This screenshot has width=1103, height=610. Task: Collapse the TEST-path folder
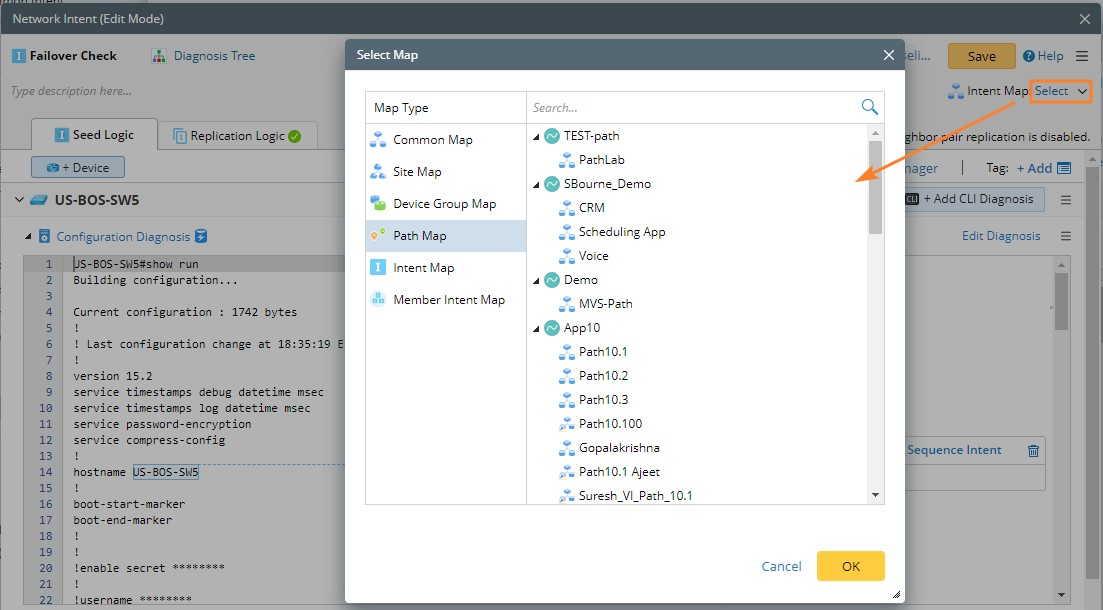(537, 136)
